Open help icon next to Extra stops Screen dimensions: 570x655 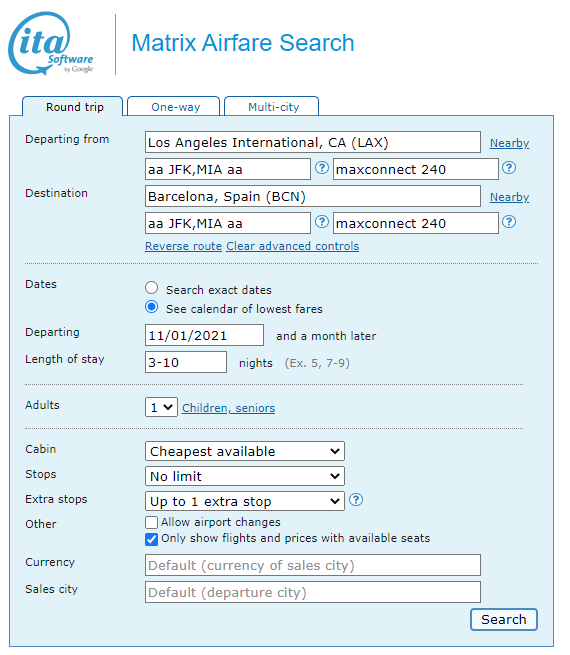click(356, 500)
